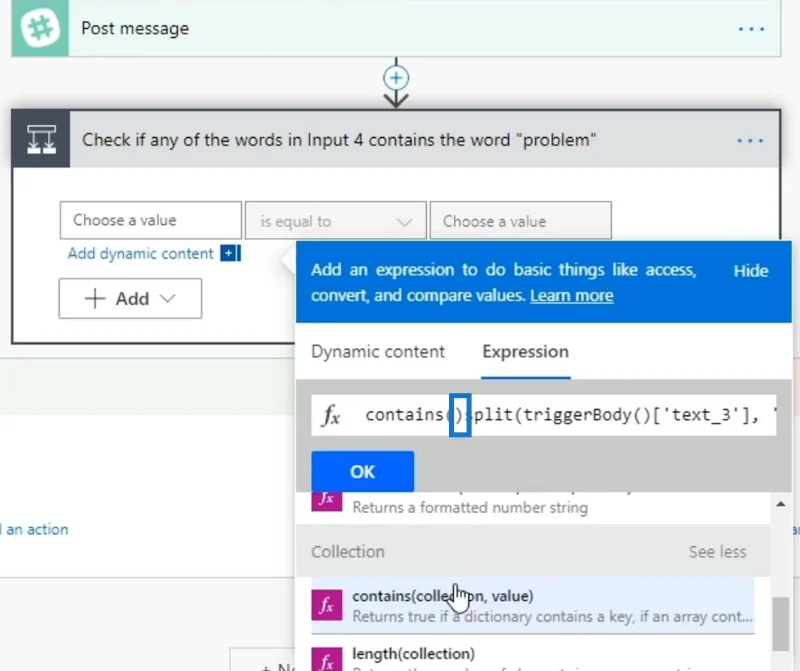Viewport: 800px width, 671px height.
Task: Click the condition title about Input 4
Action: pyautogui.click(x=339, y=140)
